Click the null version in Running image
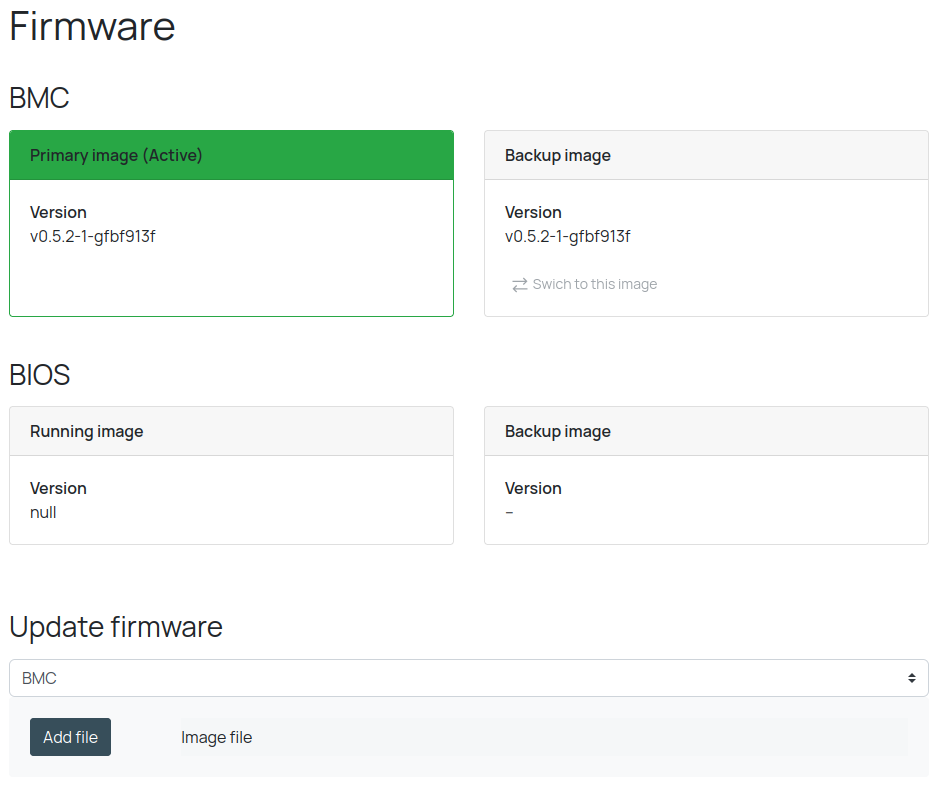Screen dimensions: 938x790 tap(43, 513)
